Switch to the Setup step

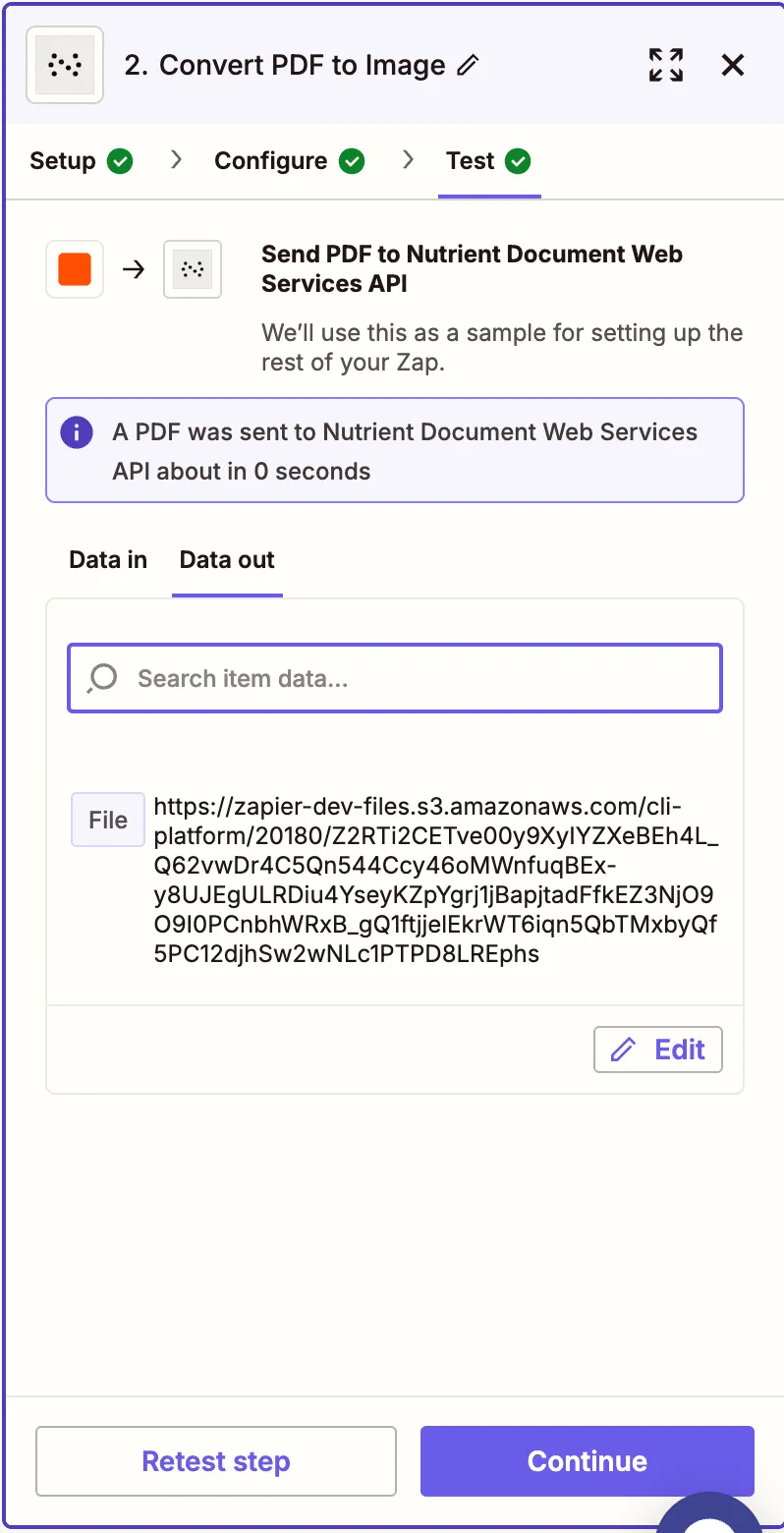click(60, 160)
